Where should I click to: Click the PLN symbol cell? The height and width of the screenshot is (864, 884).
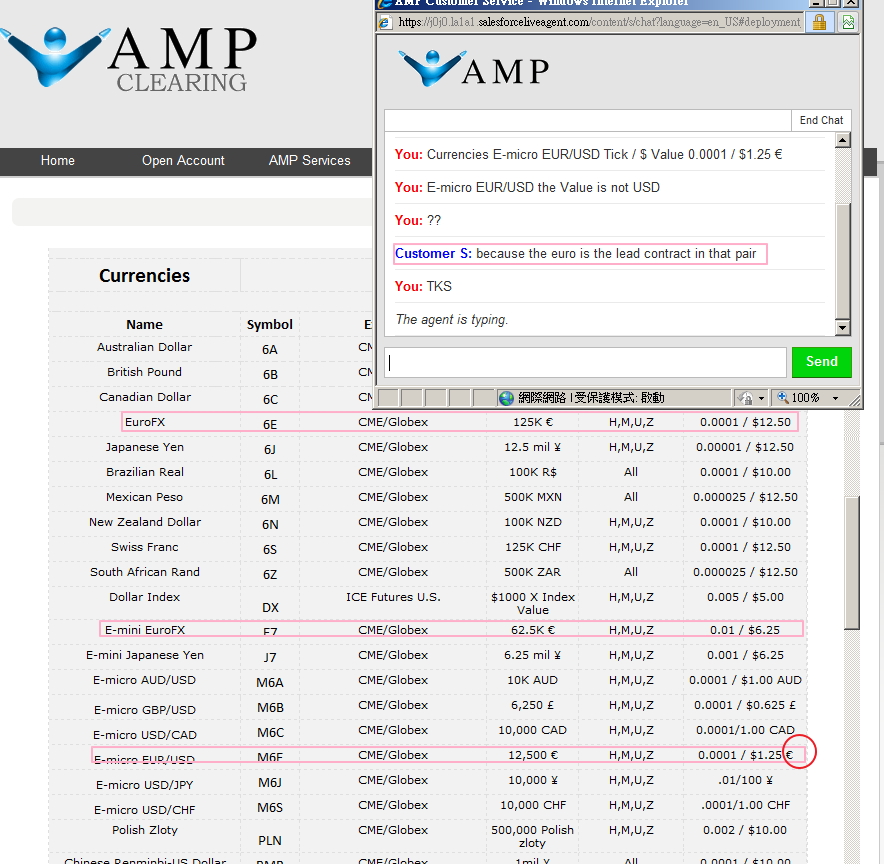point(270,840)
